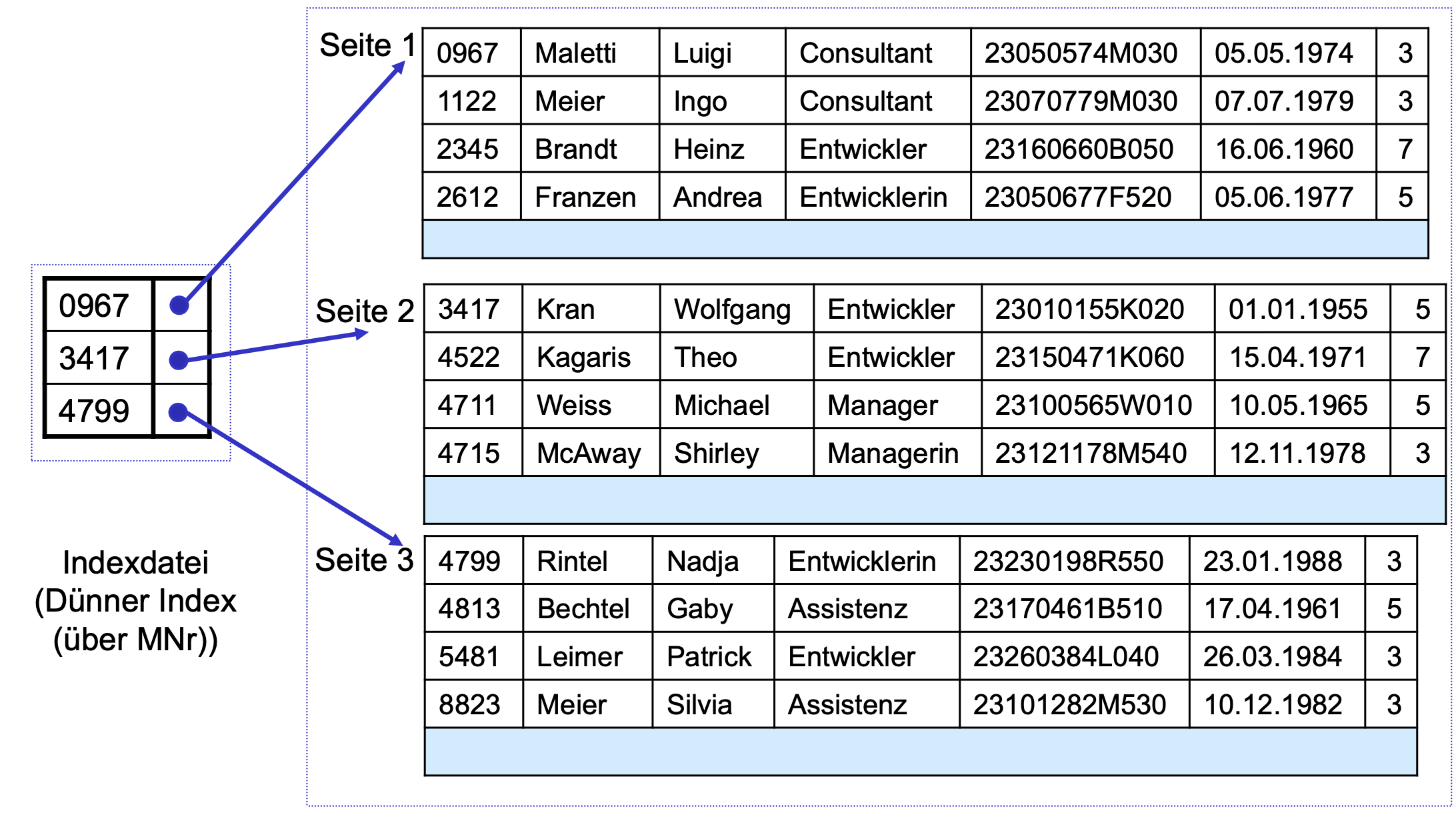Screen dimensions: 1456x815
Task: Click MNr cell 8823
Action: (x=474, y=704)
